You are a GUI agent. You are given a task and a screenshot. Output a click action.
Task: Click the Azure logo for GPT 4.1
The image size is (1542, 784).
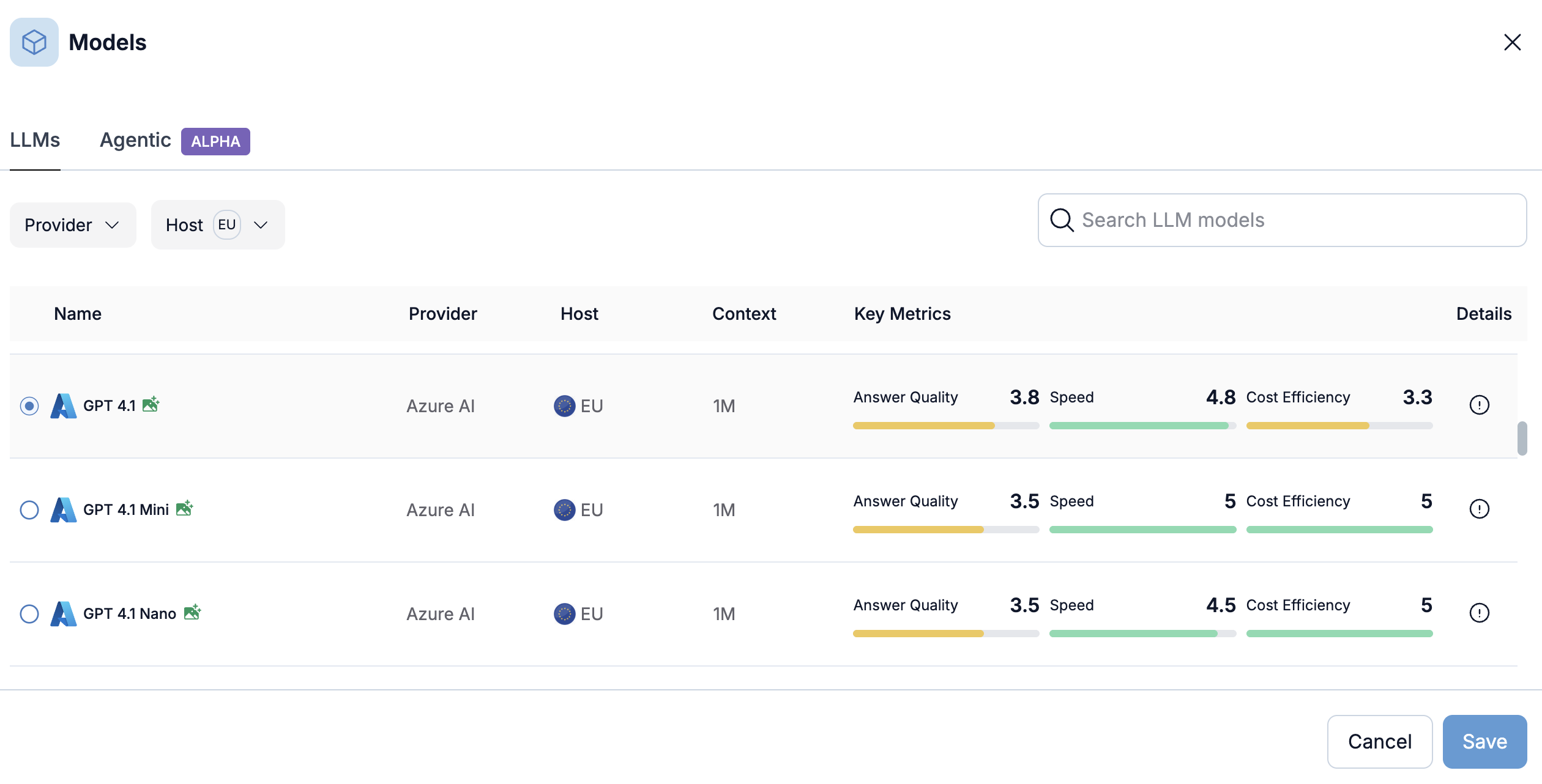coord(64,406)
